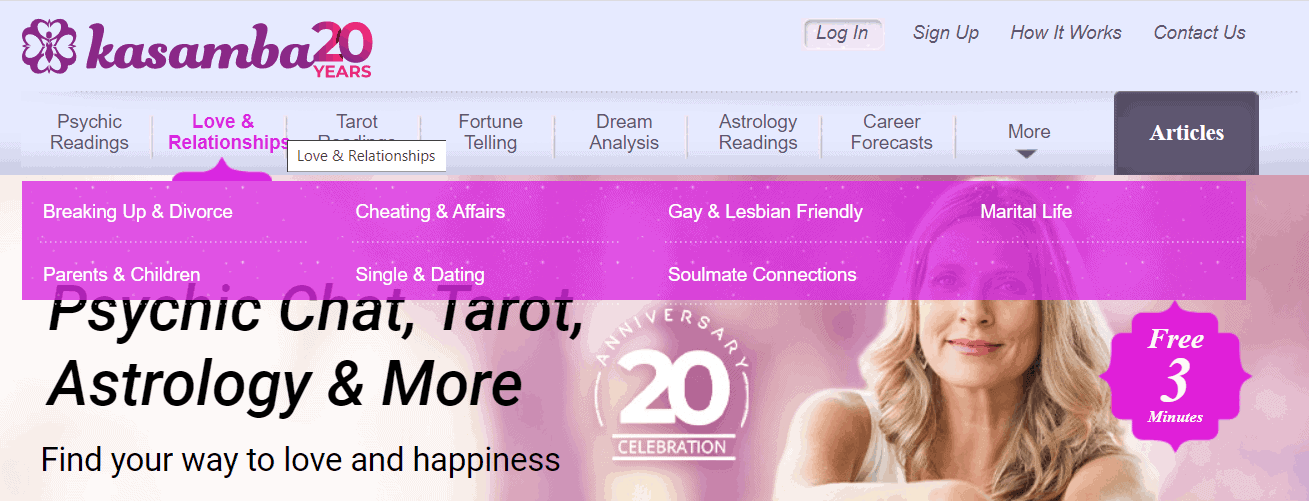Visit the Contact Us link
The image size is (1309, 501).
click(1200, 33)
